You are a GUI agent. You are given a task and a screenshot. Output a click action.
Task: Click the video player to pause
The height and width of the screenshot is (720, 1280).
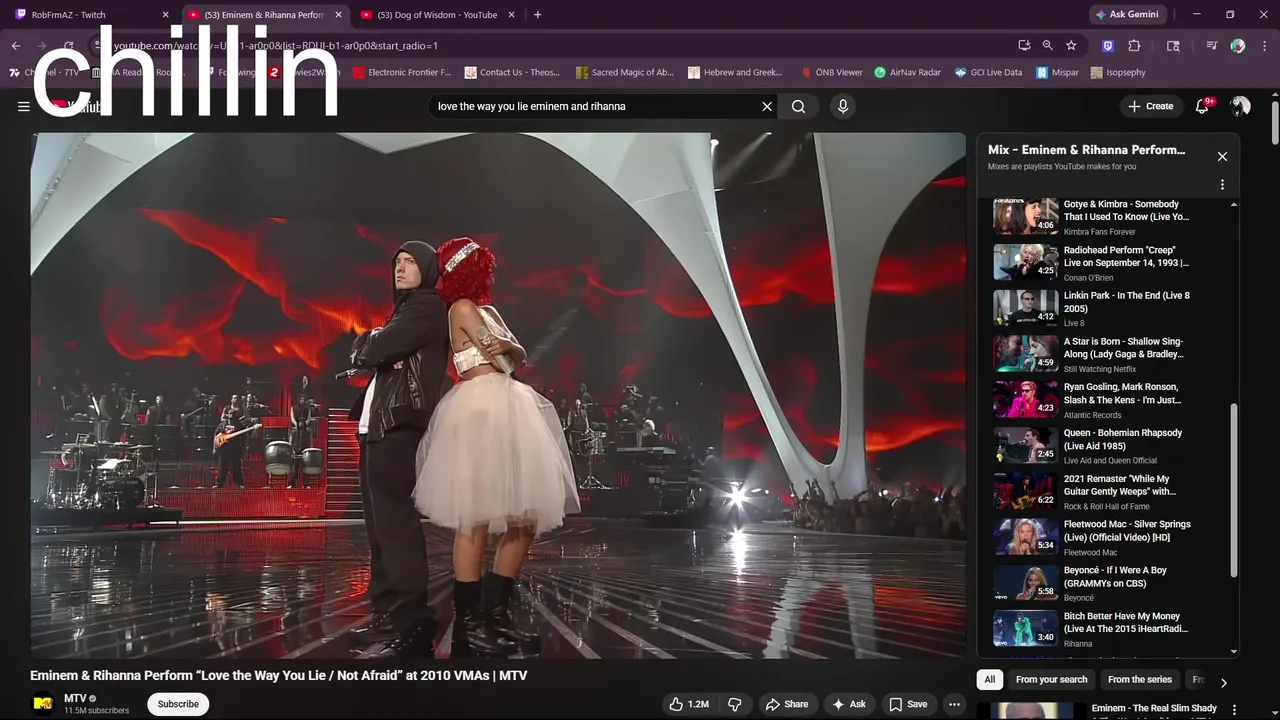pos(498,396)
